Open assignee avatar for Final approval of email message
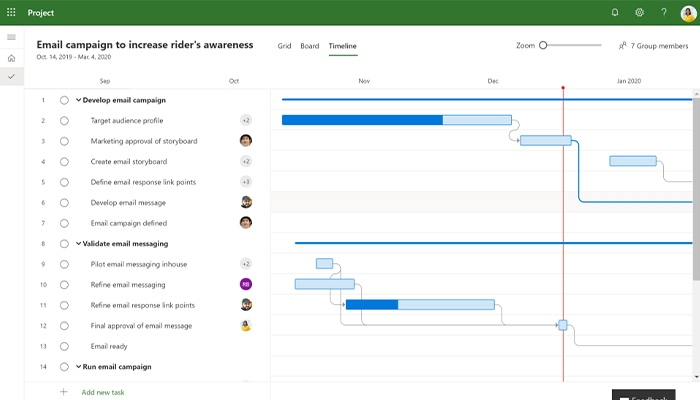This screenshot has height=400, width=700. (x=246, y=325)
